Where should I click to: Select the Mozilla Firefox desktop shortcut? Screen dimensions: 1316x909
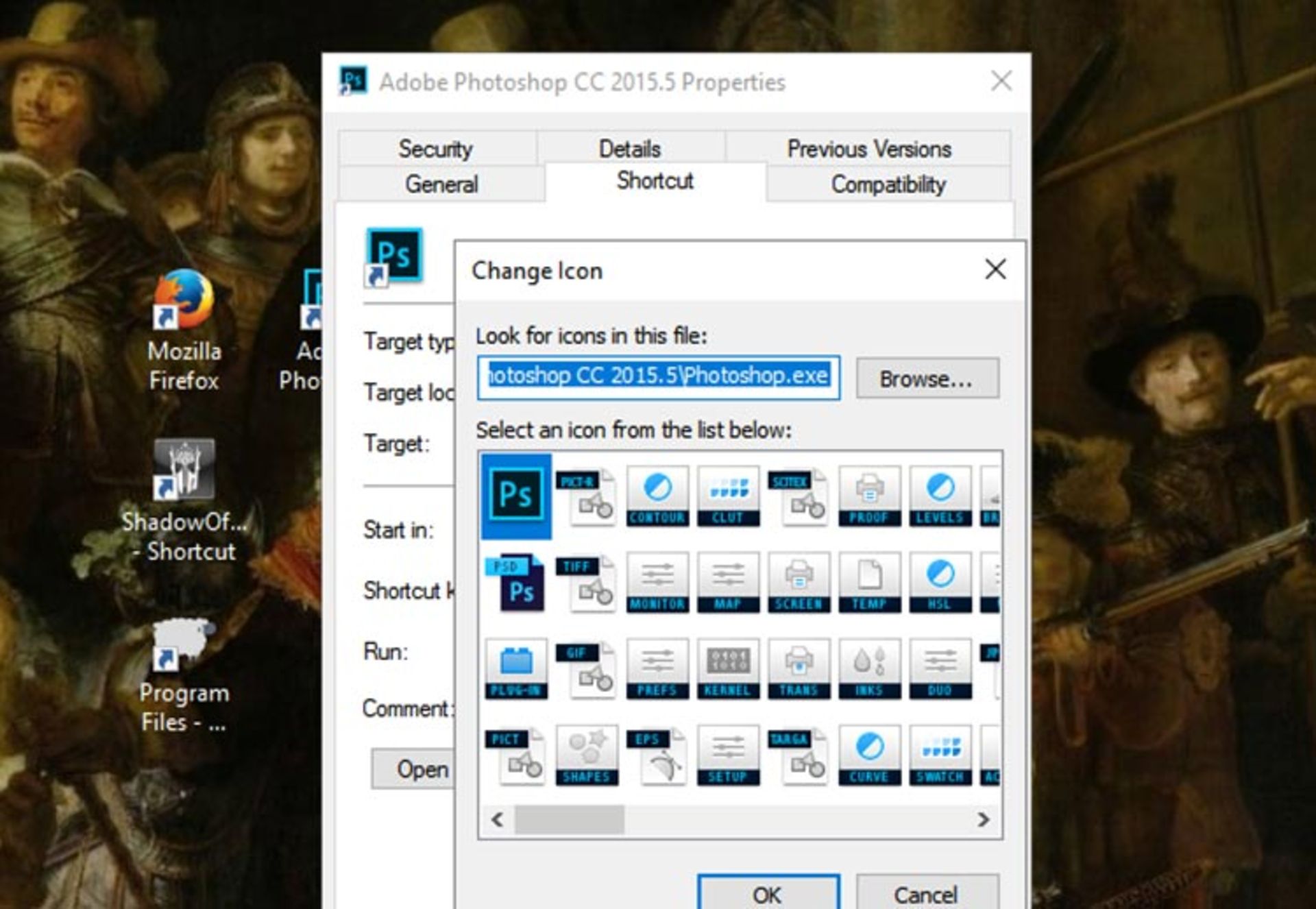point(184,330)
